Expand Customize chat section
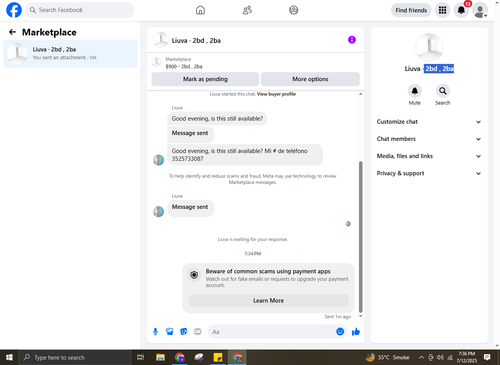This screenshot has width=500, height=365. point(429,122)
